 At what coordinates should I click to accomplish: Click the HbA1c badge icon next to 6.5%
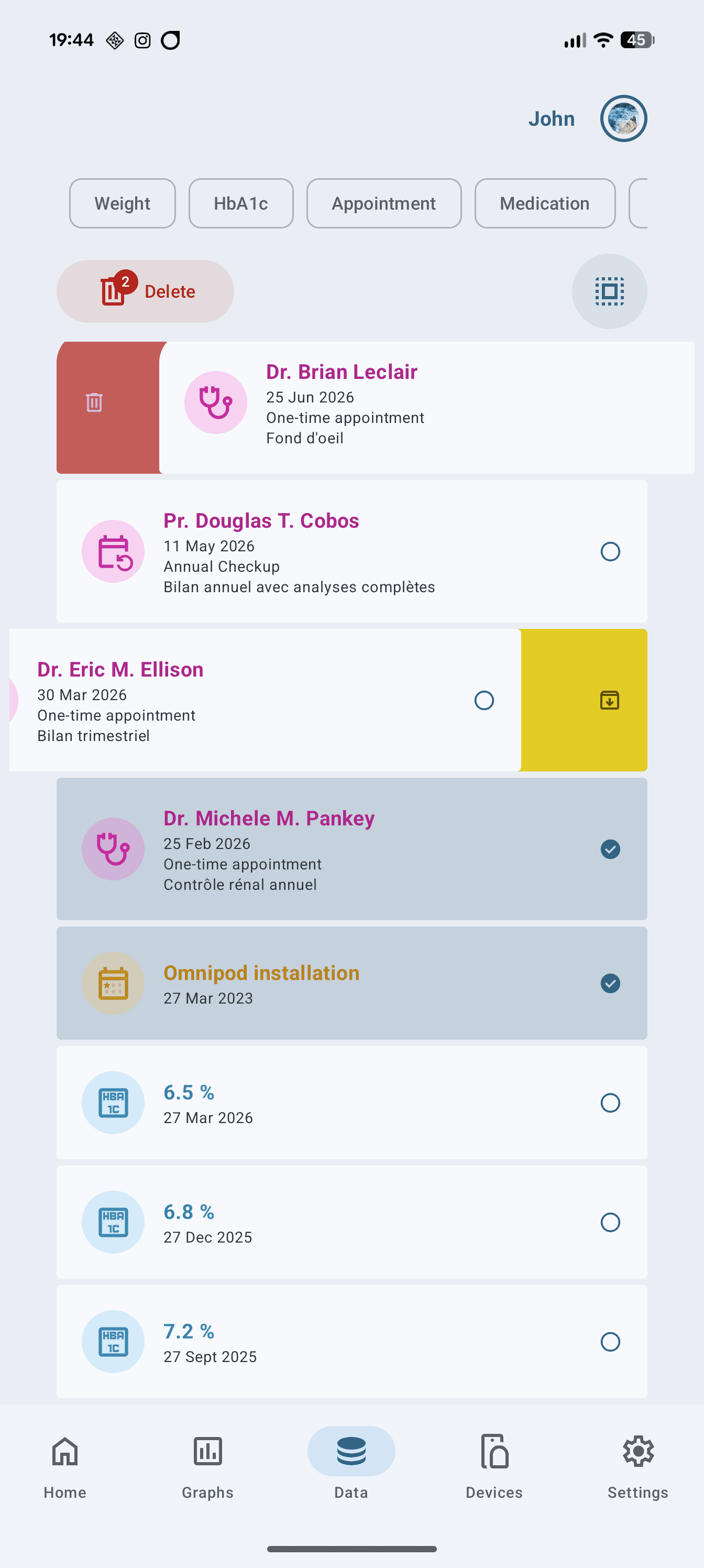tap(113, 1102)
